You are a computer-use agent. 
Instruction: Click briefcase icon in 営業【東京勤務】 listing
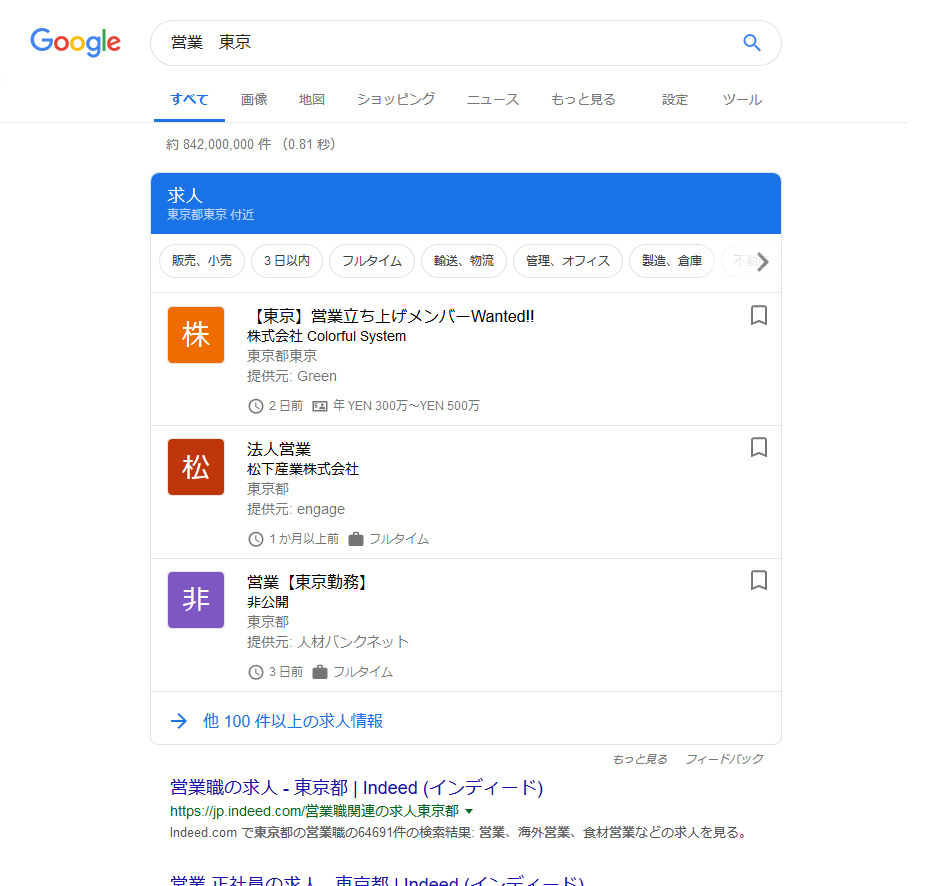(320, 673)
